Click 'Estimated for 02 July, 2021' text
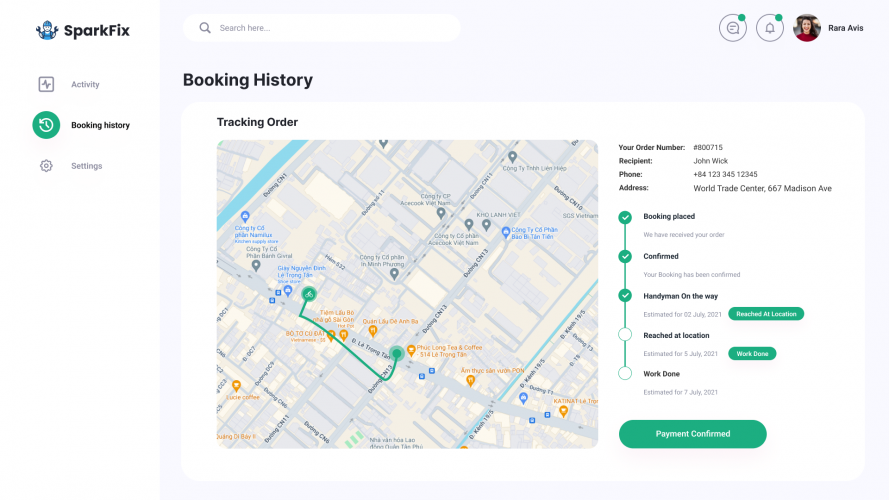 pos(682,315)
